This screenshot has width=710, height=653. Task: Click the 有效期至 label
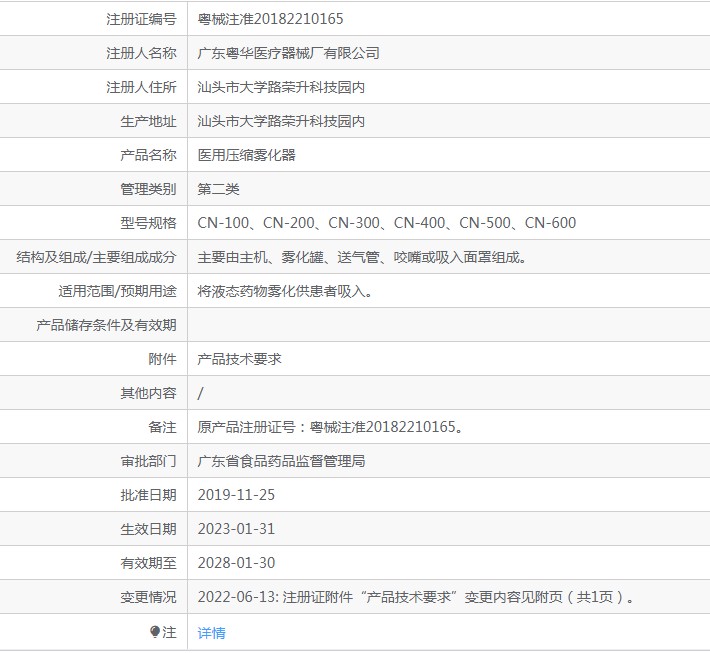pos(149,563)
